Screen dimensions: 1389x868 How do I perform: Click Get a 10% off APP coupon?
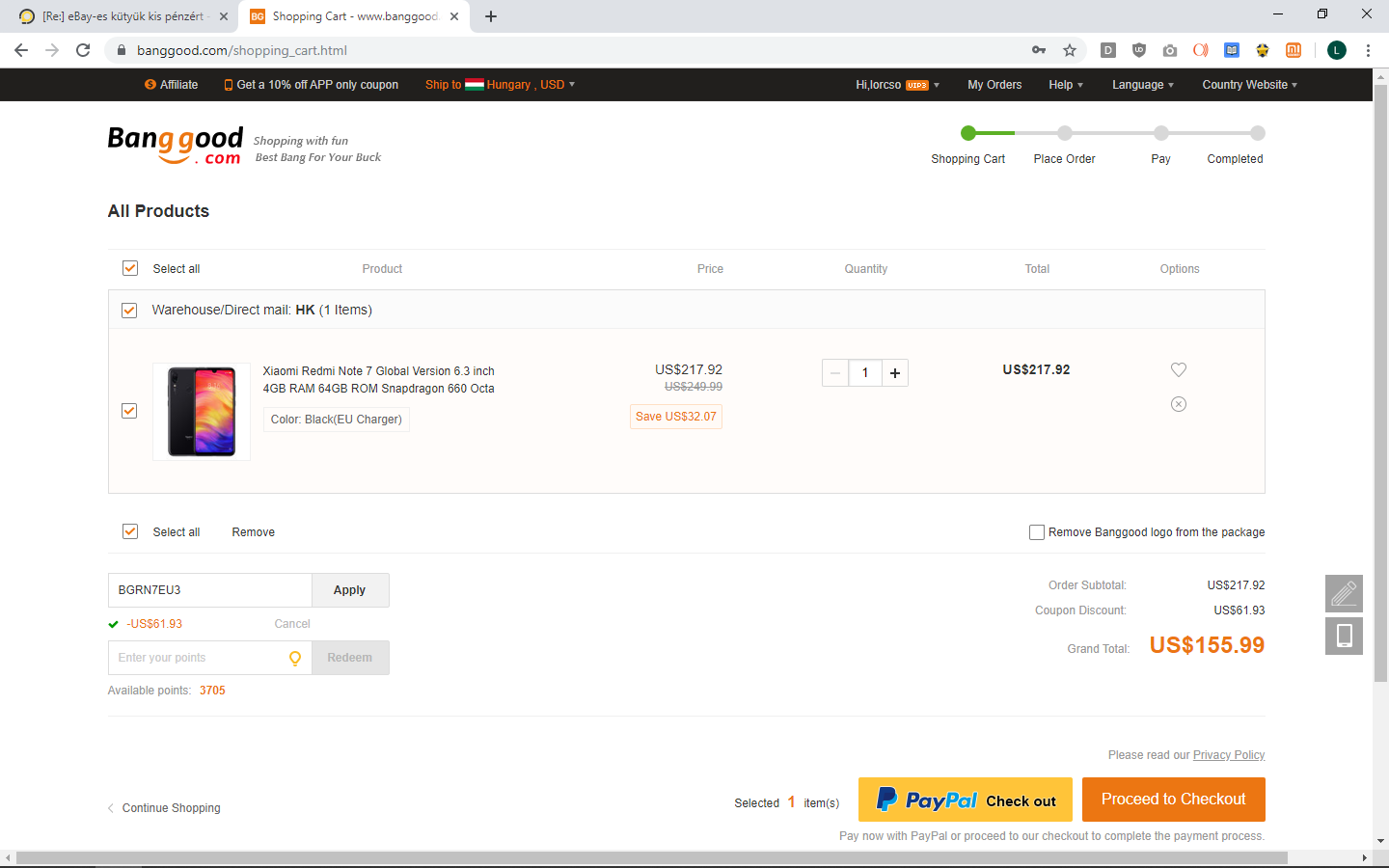pos(311,85)
